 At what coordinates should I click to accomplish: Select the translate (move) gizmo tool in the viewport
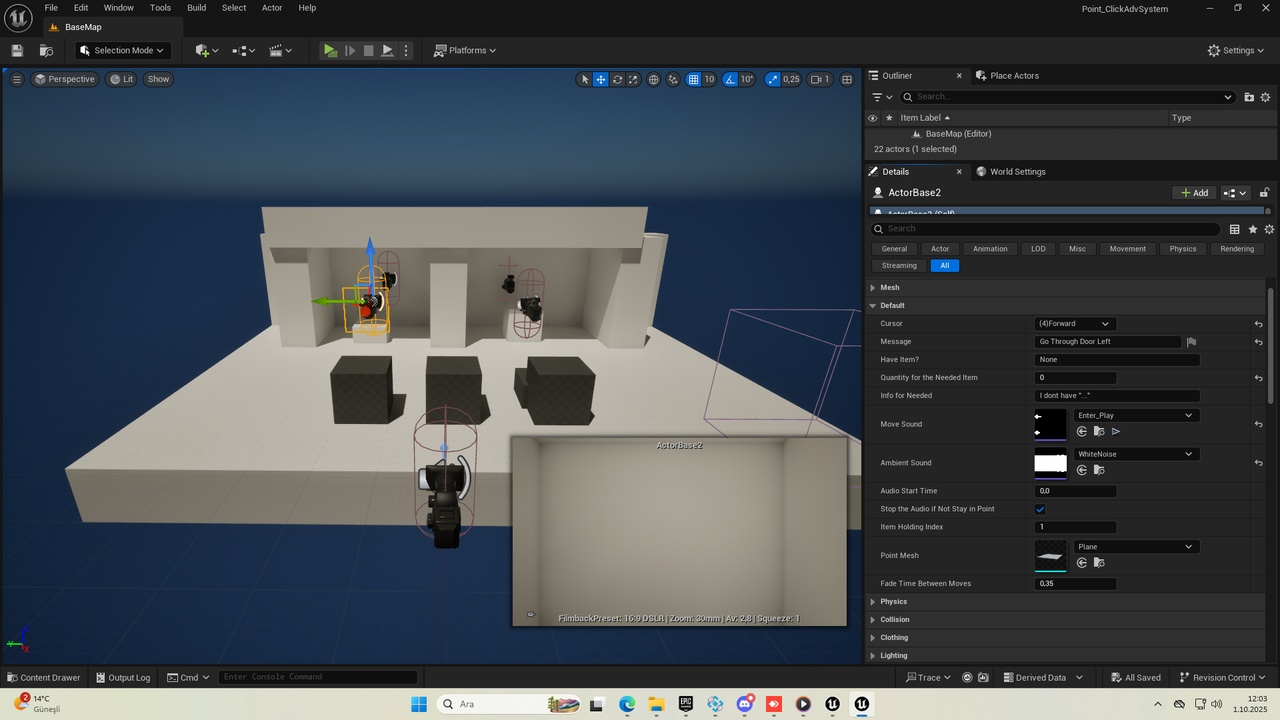(601, 79)
